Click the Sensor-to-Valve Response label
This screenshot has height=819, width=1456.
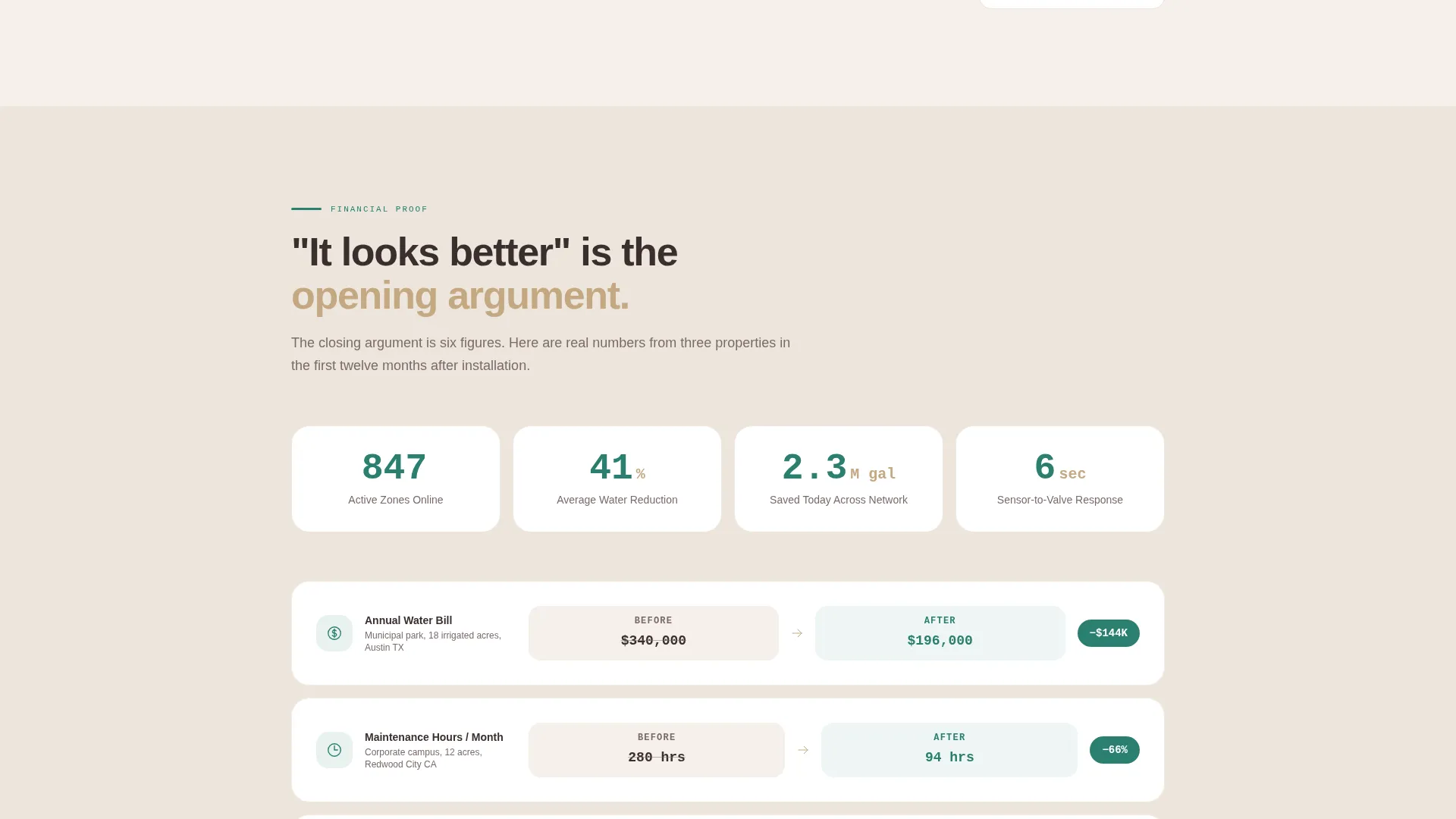(1060, 500)
